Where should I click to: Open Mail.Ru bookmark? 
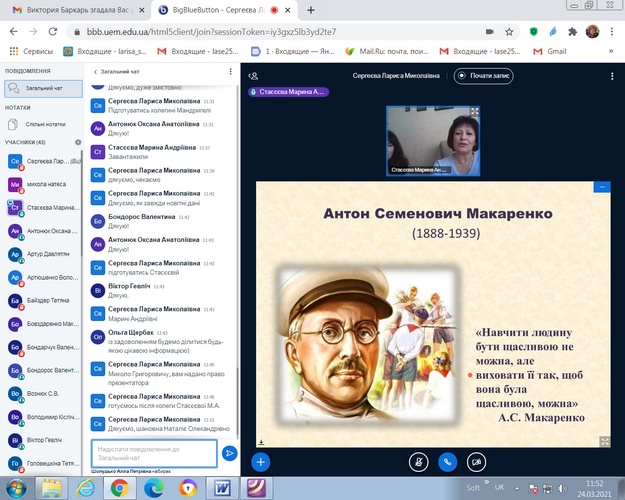click(387, 51)
